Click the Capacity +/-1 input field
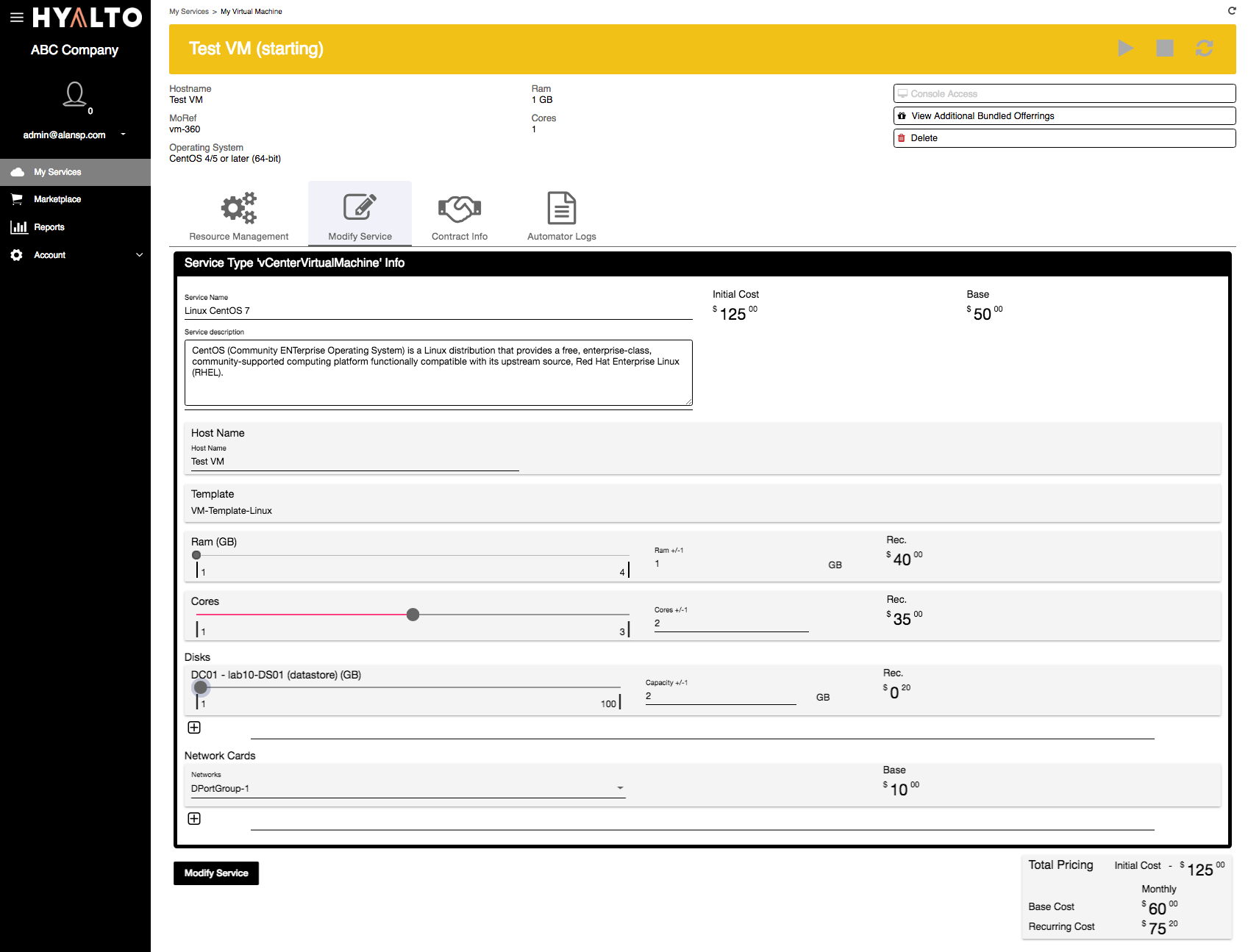This screenshot has height=952, width=1248. tap(721, 696)
